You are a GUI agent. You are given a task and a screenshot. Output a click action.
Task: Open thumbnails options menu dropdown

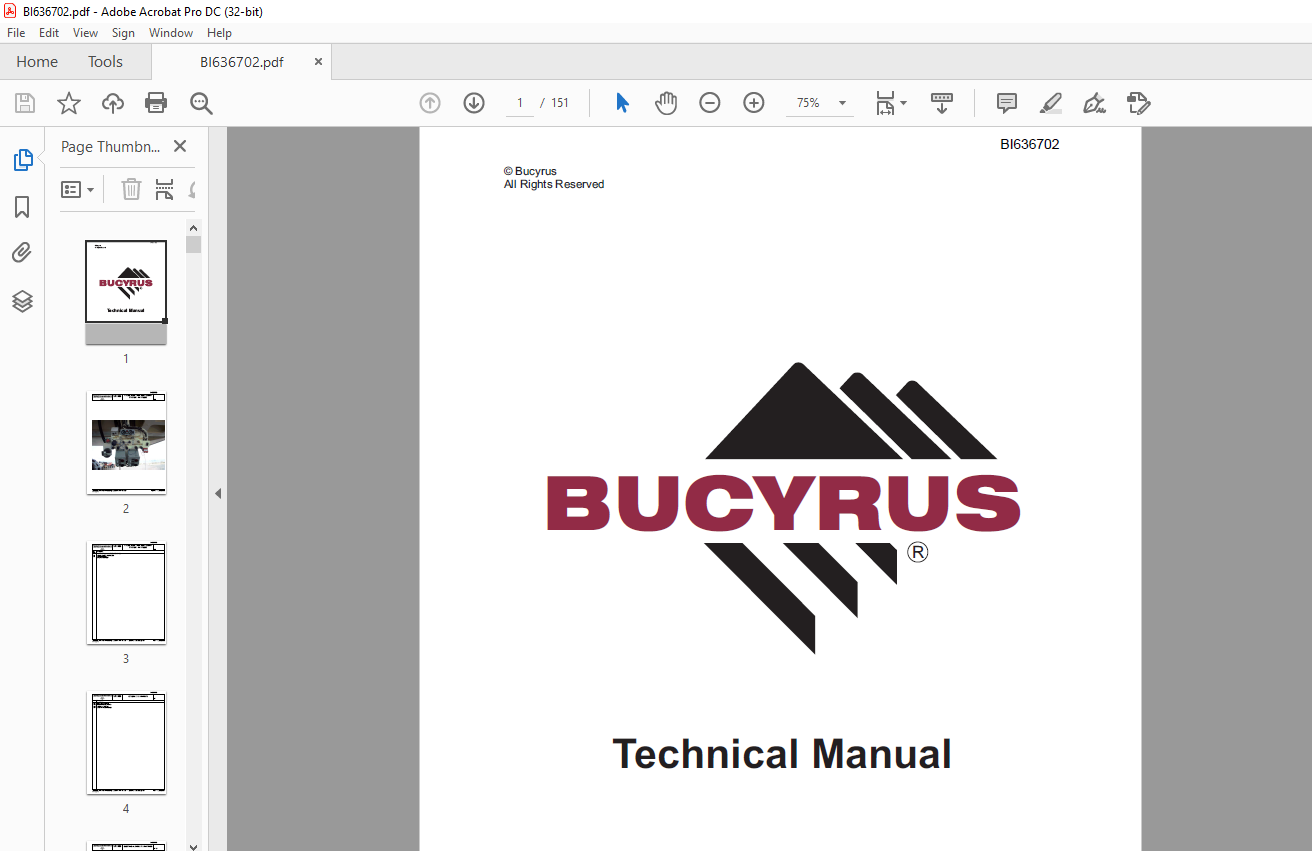click(x=77, y=189)
